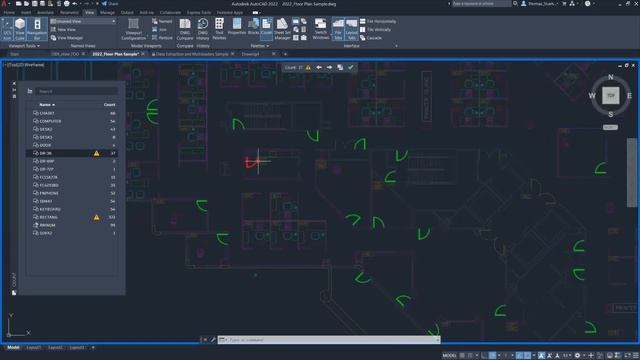Screen dimensions: 640x360
Task: Go to previous counted object arrow
Action: [x=319, y=67]
